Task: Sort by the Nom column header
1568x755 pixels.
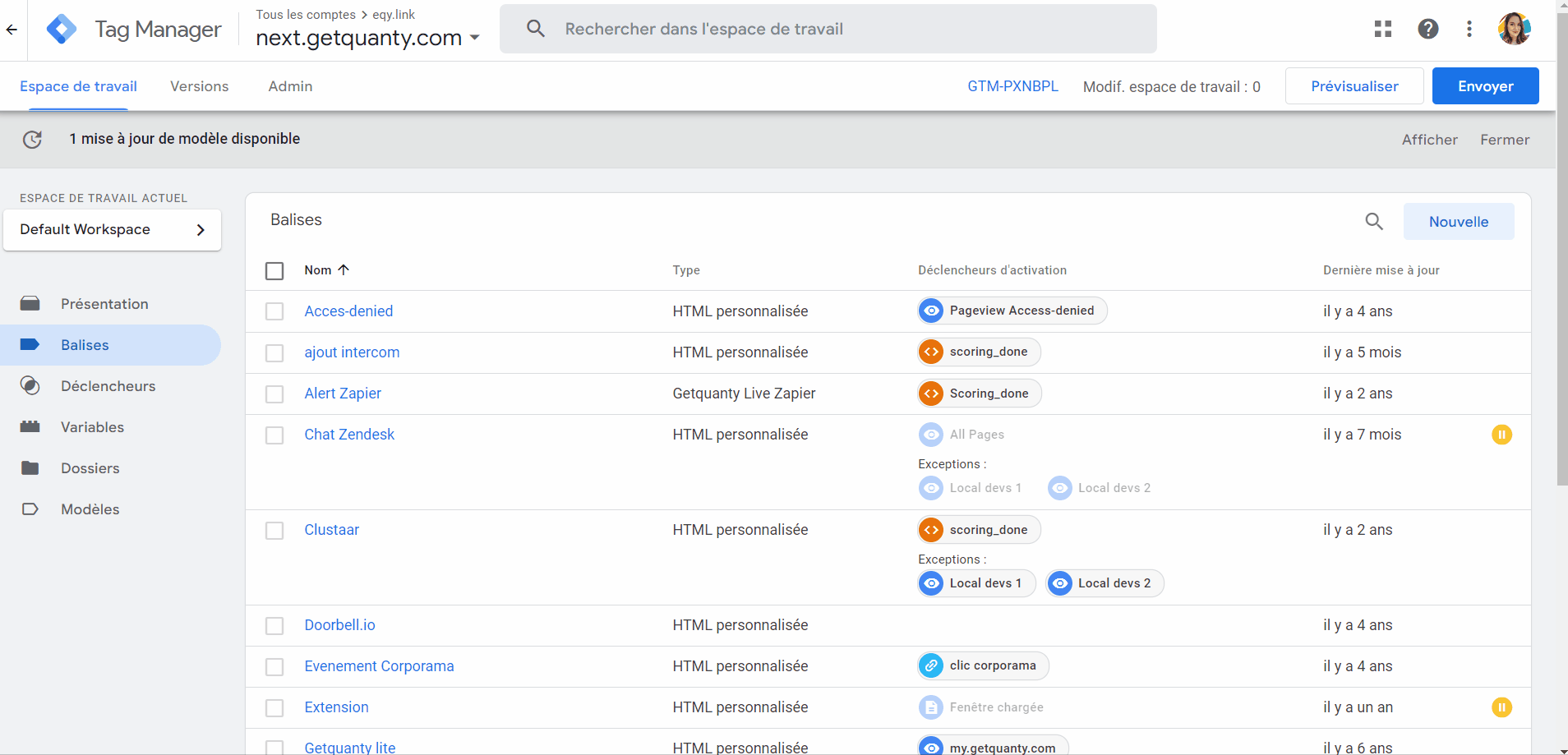Action: tap(327, 270)
